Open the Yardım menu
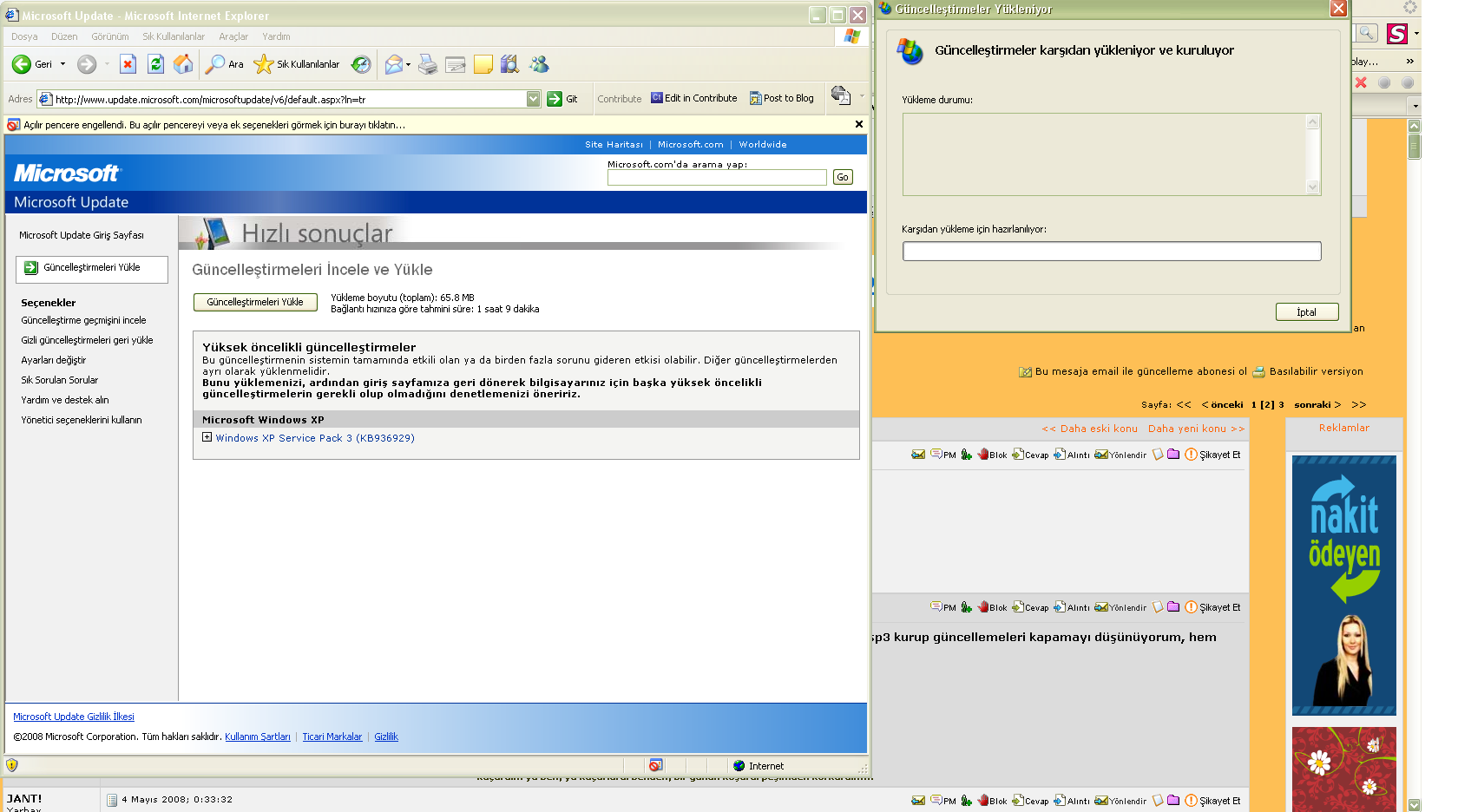The height and width of the screenshot is (812, 1458). [276, 36]
